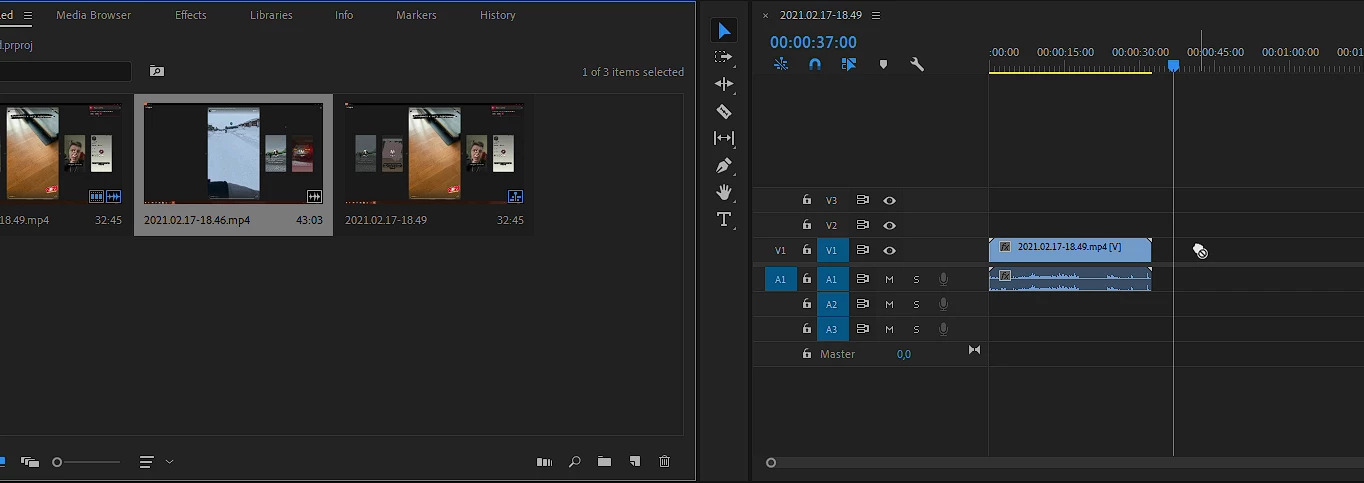Open timeline display settings wrench
The image size is (1364, 483).
917,64
